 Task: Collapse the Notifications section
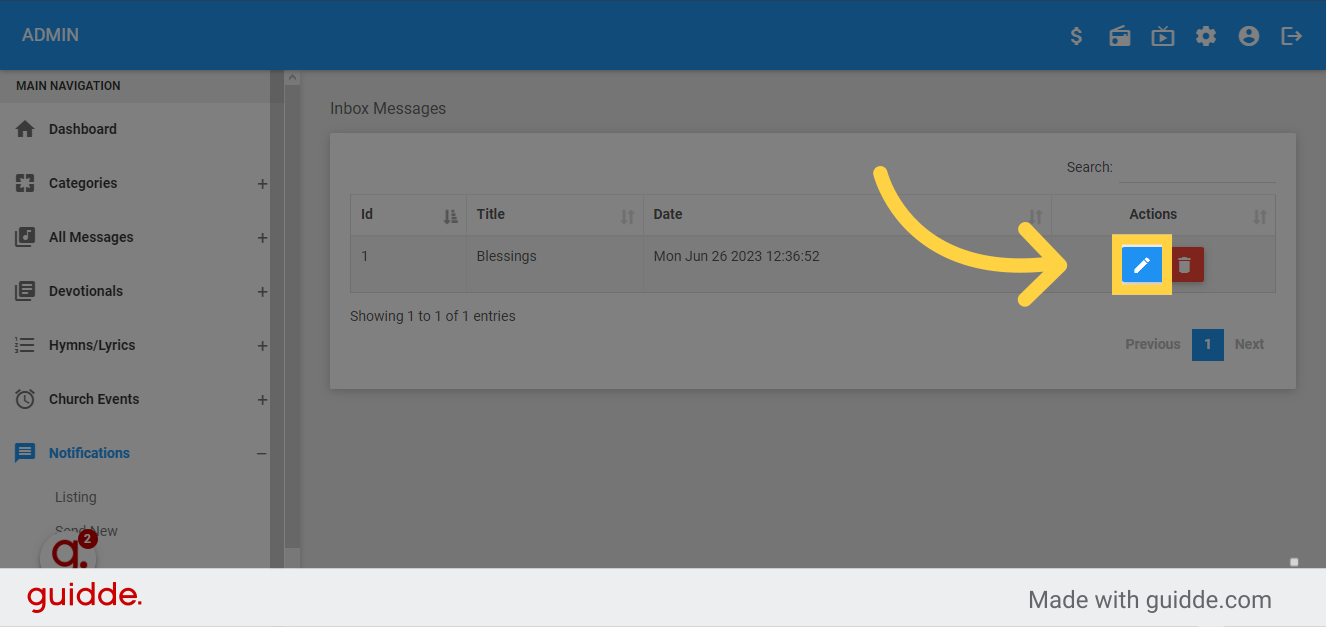[262, 452]
